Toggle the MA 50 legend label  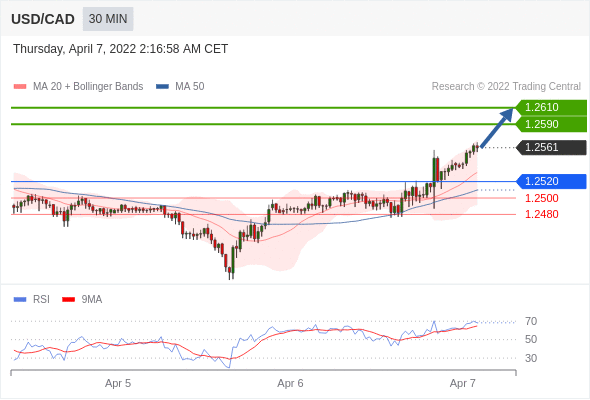coord(190,87)
